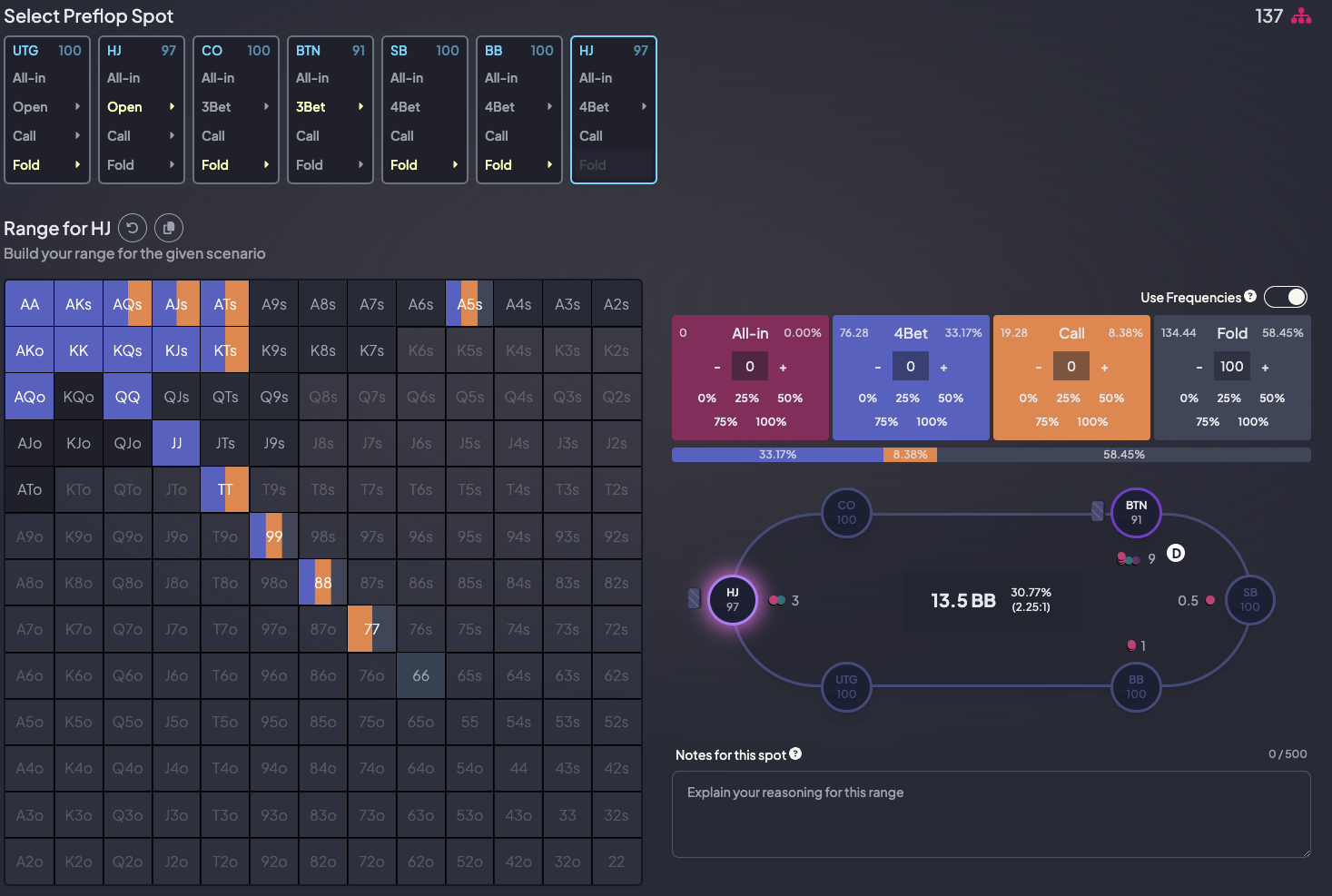Screen dimensions: 1332x896
Task: Decrease the Call frequency with minus
Action: pos(1039,367)
